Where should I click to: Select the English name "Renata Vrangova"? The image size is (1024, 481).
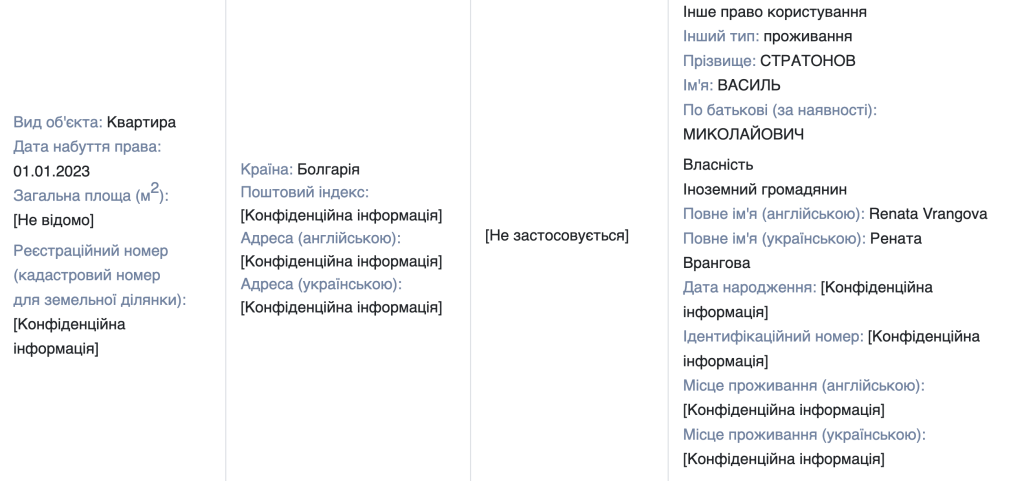(928, 213)
